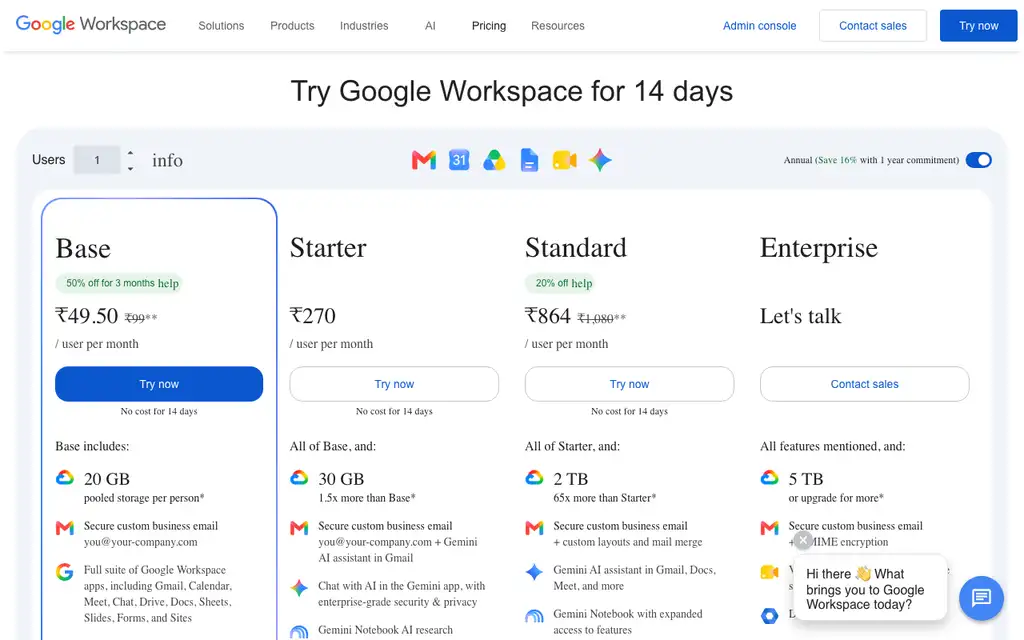Open the Solutions menu
The image size is (1024, 640).
pyautogui.click(x=221, y=25)
